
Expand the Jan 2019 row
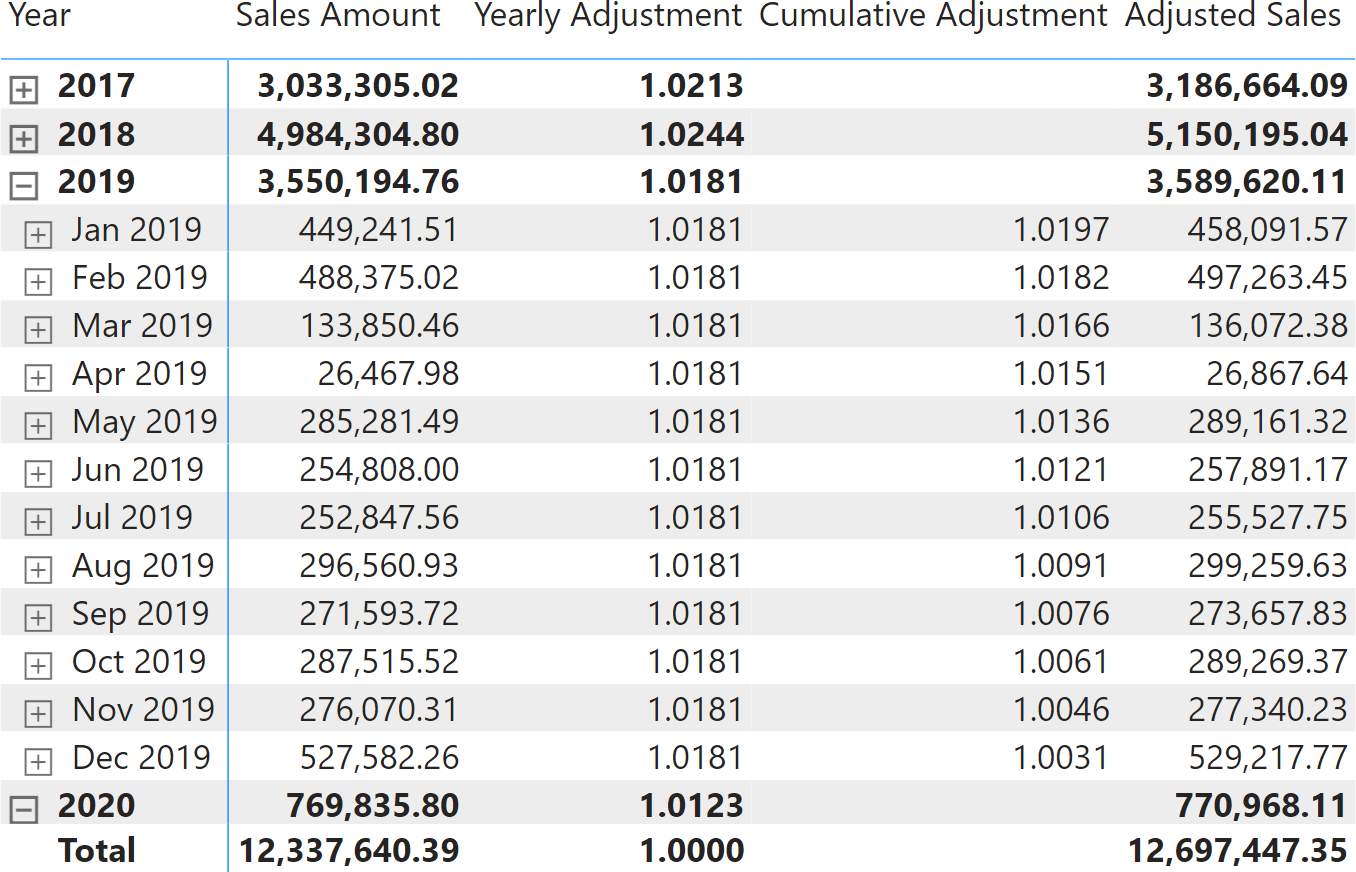pos(38,234)
